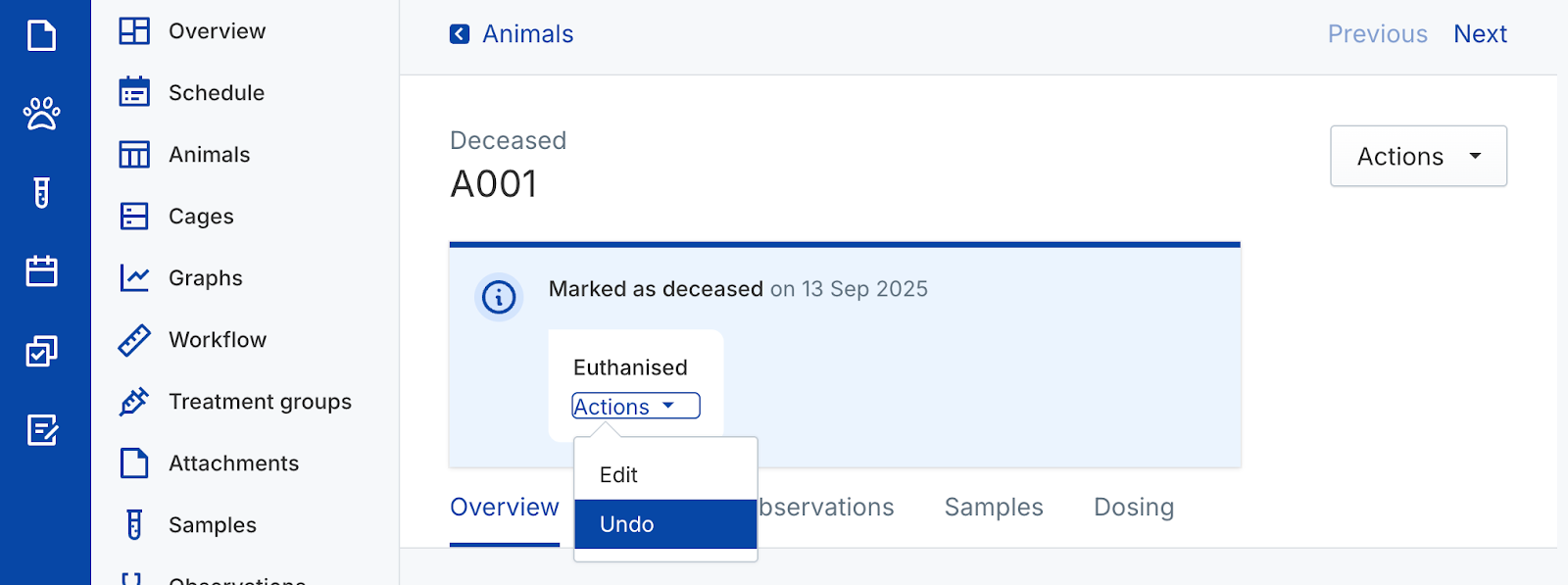
Task: Click the document icon in the blue rail
Action: tap(41, 36)
